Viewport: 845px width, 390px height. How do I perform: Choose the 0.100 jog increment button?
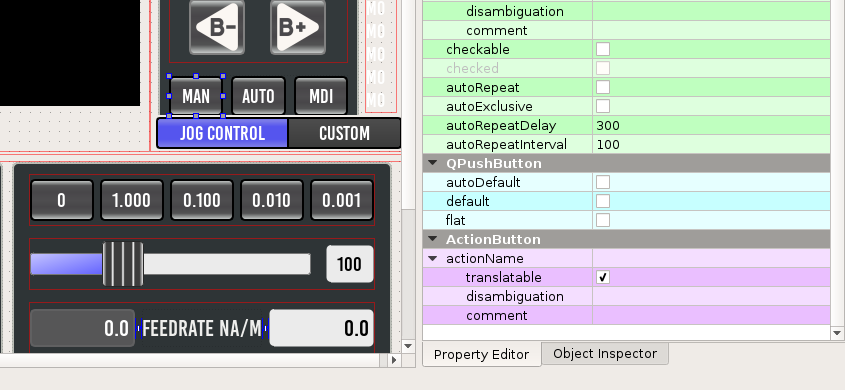tap(202, 200)
